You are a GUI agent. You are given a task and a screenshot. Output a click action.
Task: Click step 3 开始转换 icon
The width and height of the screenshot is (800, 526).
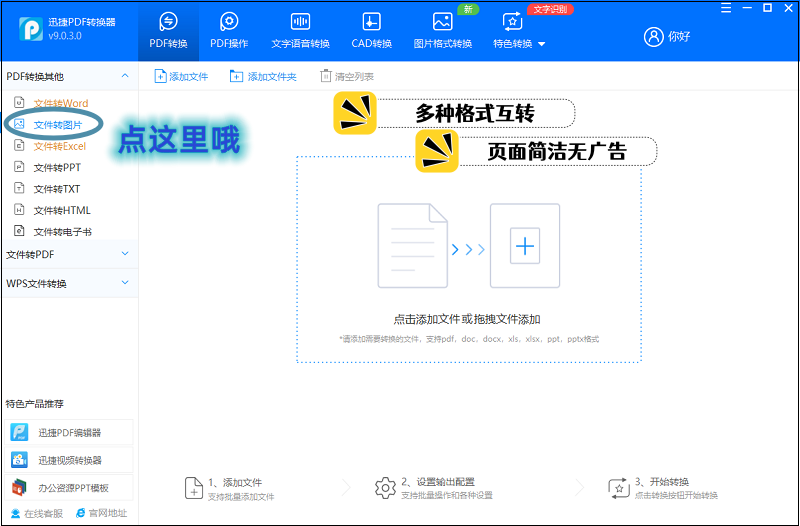[x=619, y=488]
